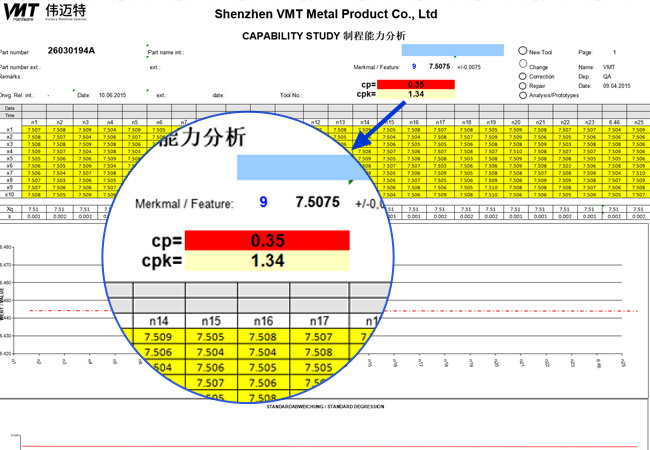
Task: Click the s row label
Action: 10,216
